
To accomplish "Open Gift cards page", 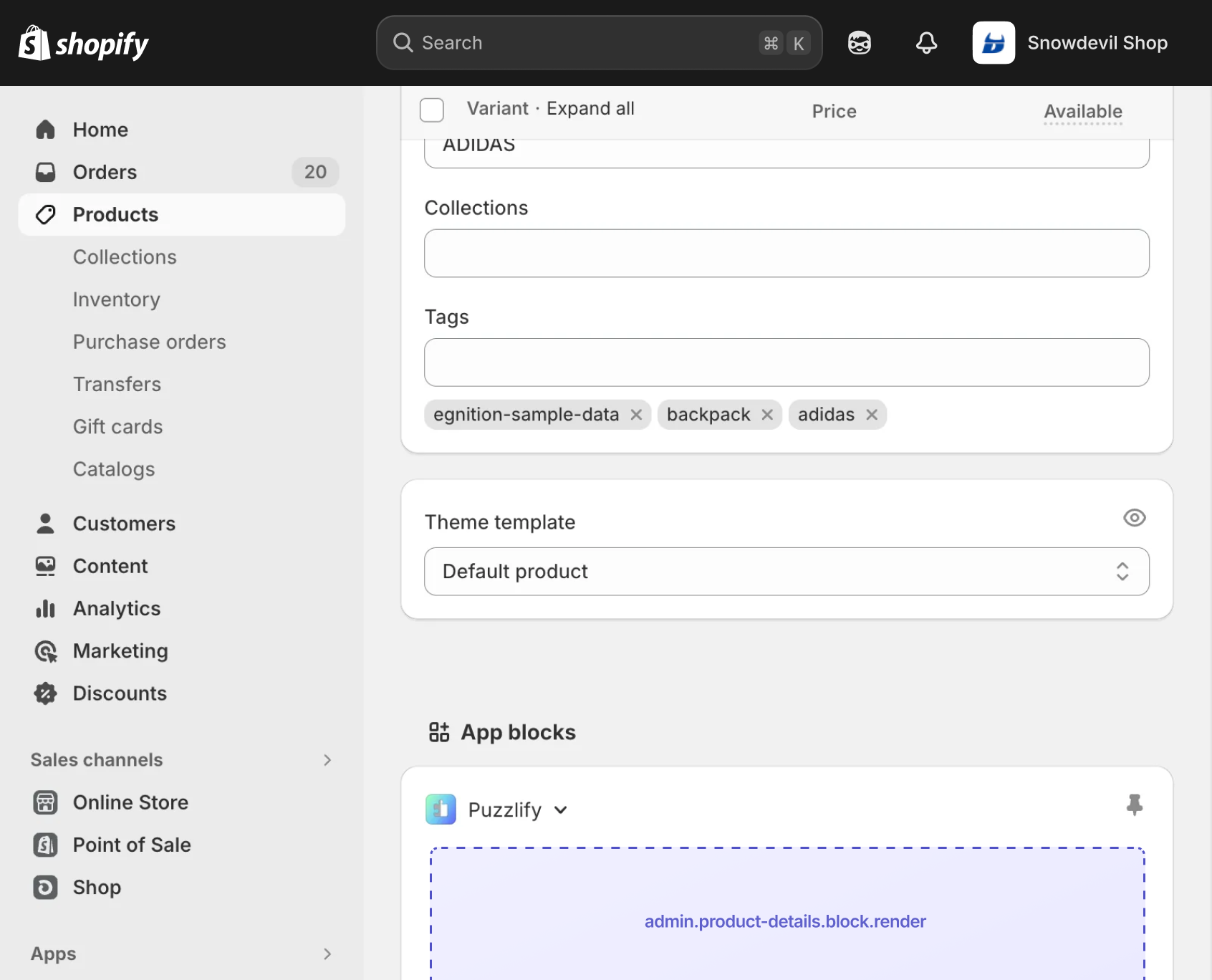I will 118,426.
